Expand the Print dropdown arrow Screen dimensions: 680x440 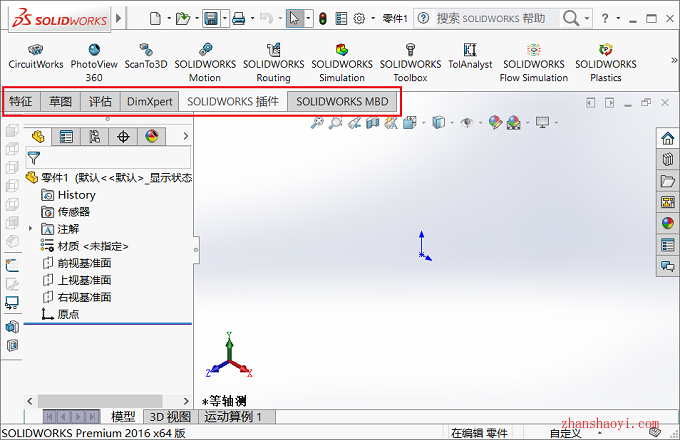point(252,19)
